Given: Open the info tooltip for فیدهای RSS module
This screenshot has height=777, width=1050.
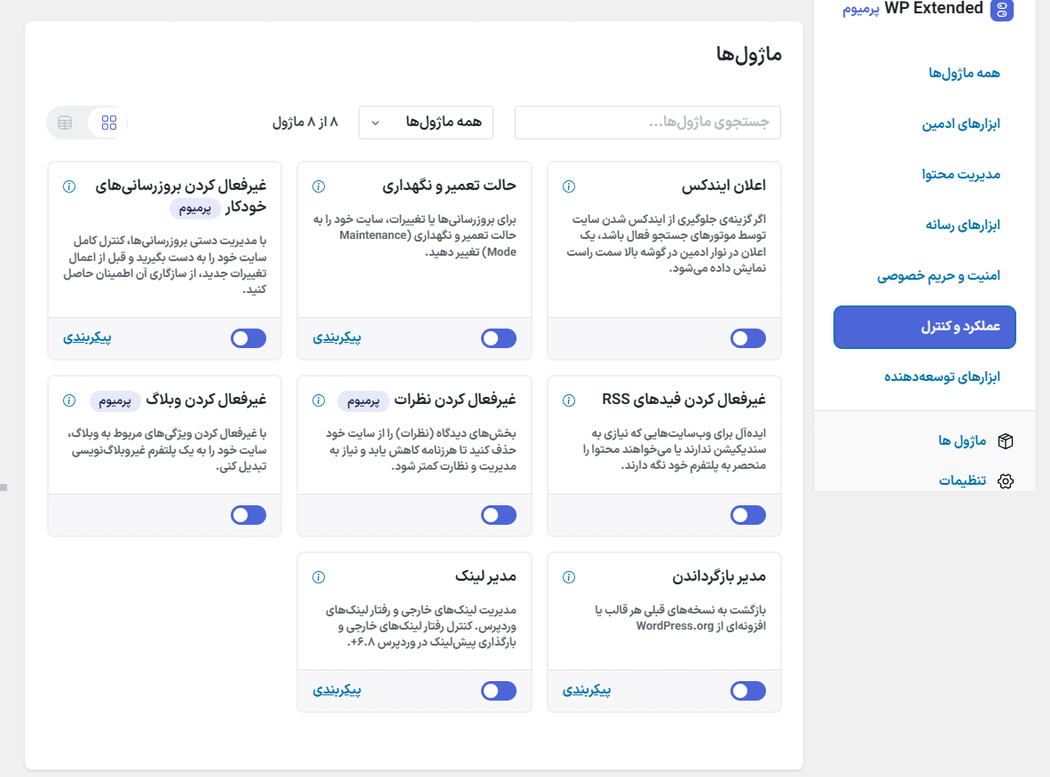Looking at the screenshot, I should [568, 399].
